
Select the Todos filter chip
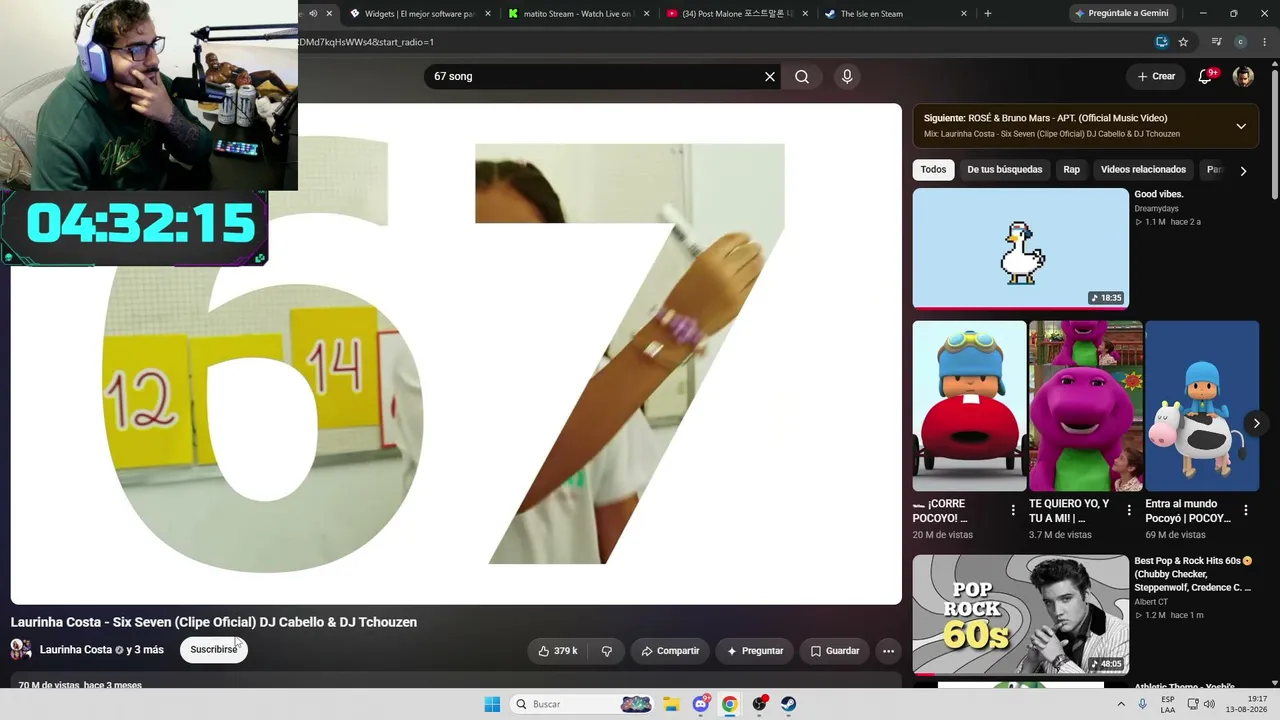(x=933, y=170)
